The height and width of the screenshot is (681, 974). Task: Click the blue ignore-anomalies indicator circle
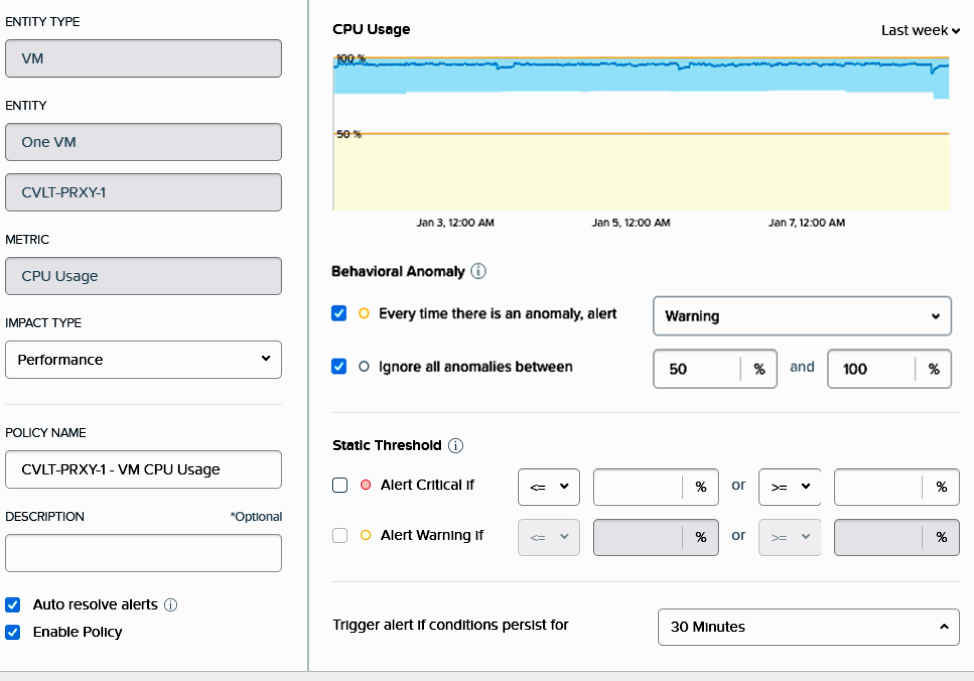(x=364, y=367)
